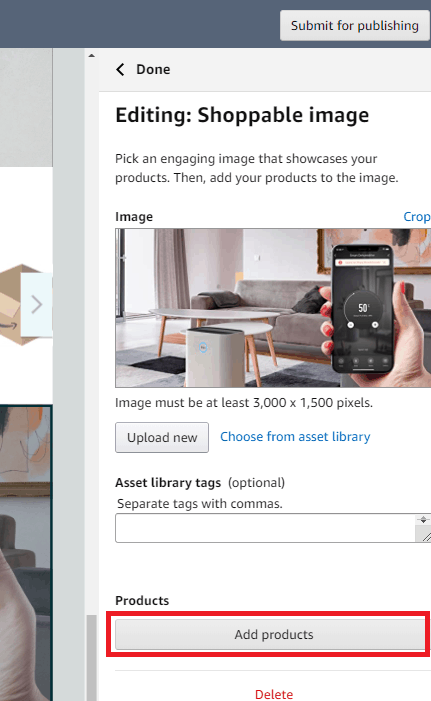Click the Submit for publishing button
Image resolution: width=431 pixels, height=701 pixels.
[355, 26]
